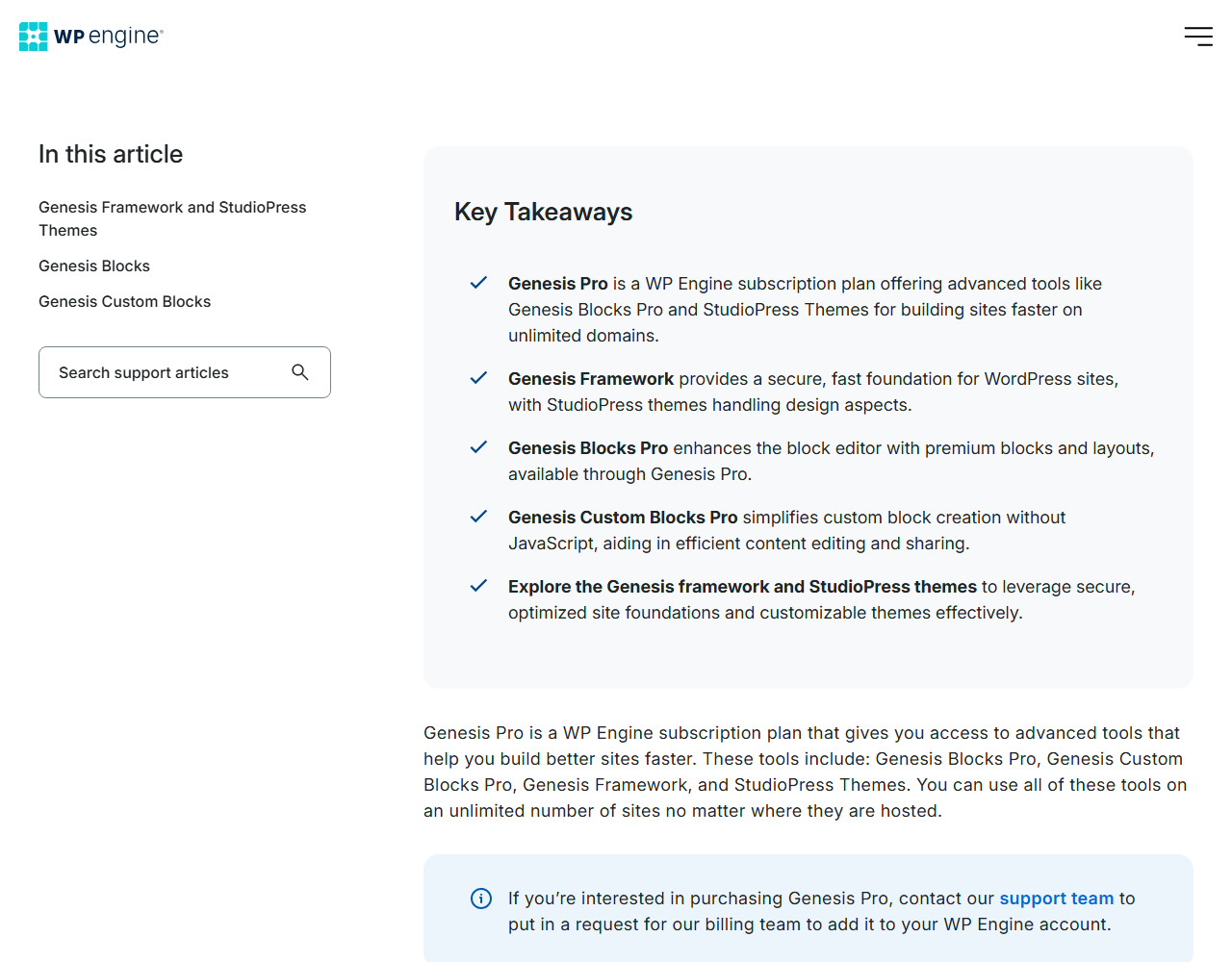The width and height of the screenshot is (1232, 962).
Task: Click the checkmark beside Genesis Custom Blocks Pro
Action: click(478, 517)
